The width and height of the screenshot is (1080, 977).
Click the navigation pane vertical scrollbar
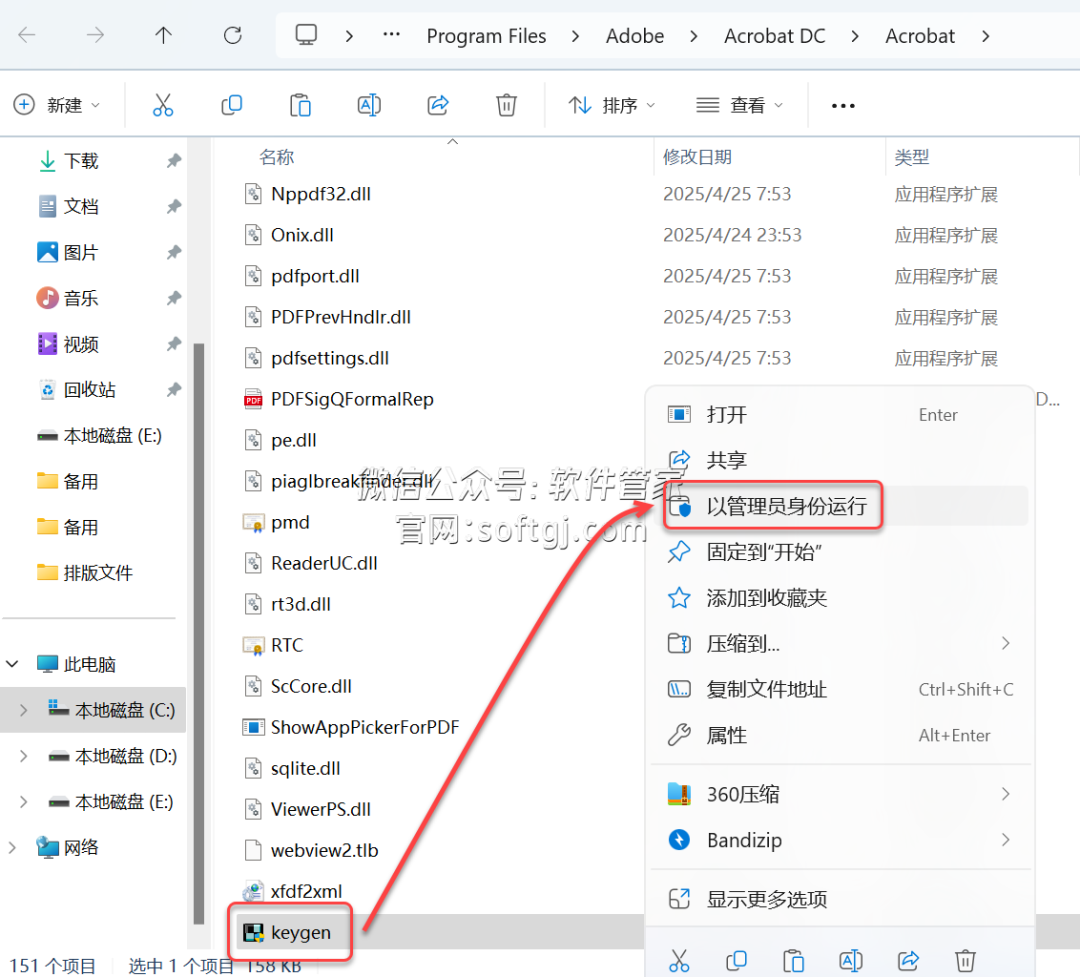pos(199,633)
